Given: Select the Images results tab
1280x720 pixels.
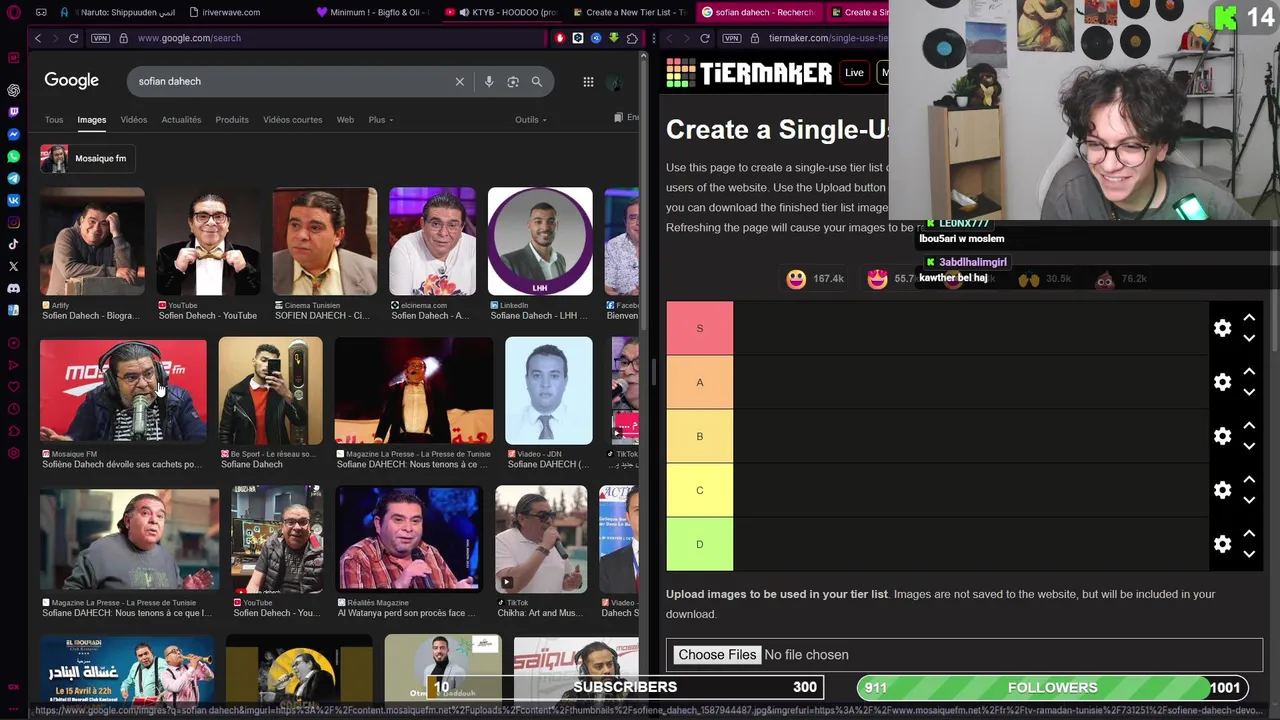Looking at the screenshot, I should 91,120.
